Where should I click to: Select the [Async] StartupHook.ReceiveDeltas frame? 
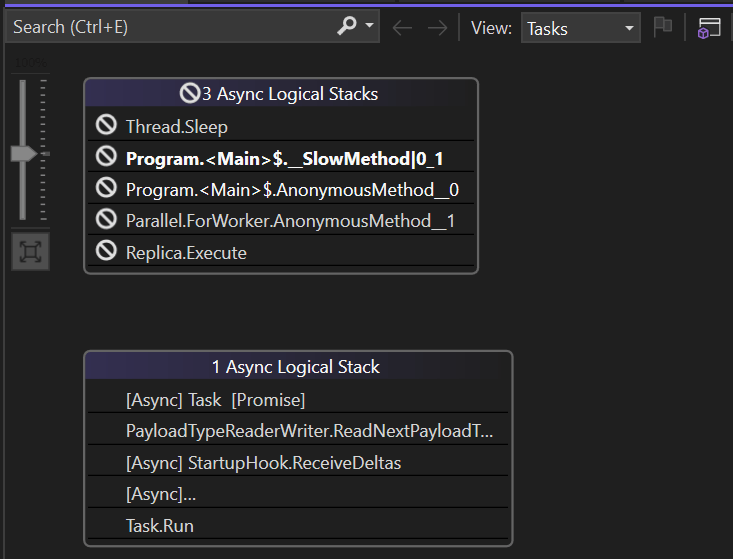[x=263, y=463]
